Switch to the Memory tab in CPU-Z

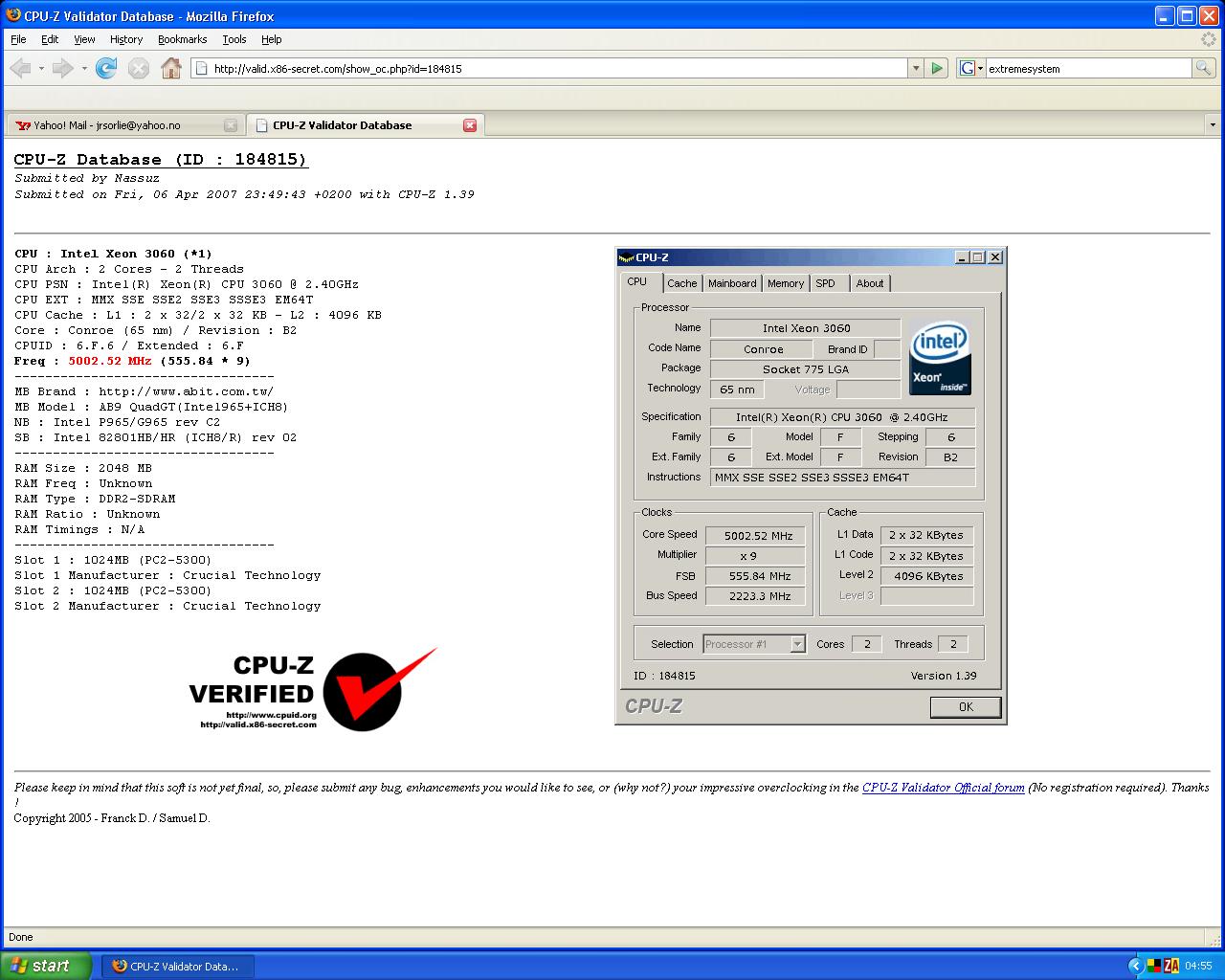tap(786, 283)
